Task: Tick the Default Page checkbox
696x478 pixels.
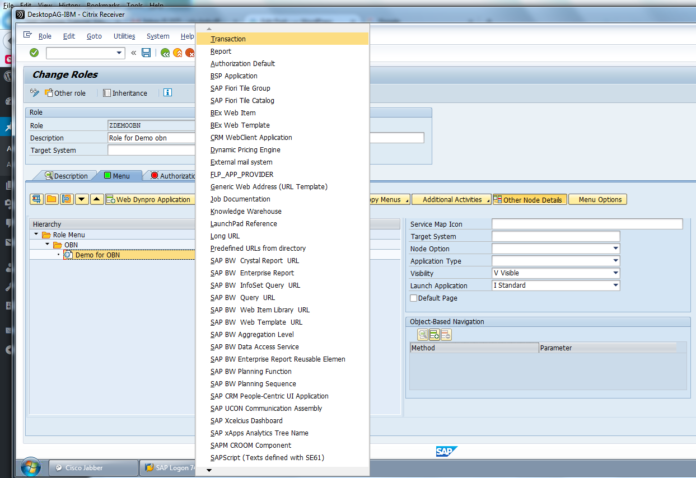Action: pos(413,298)
